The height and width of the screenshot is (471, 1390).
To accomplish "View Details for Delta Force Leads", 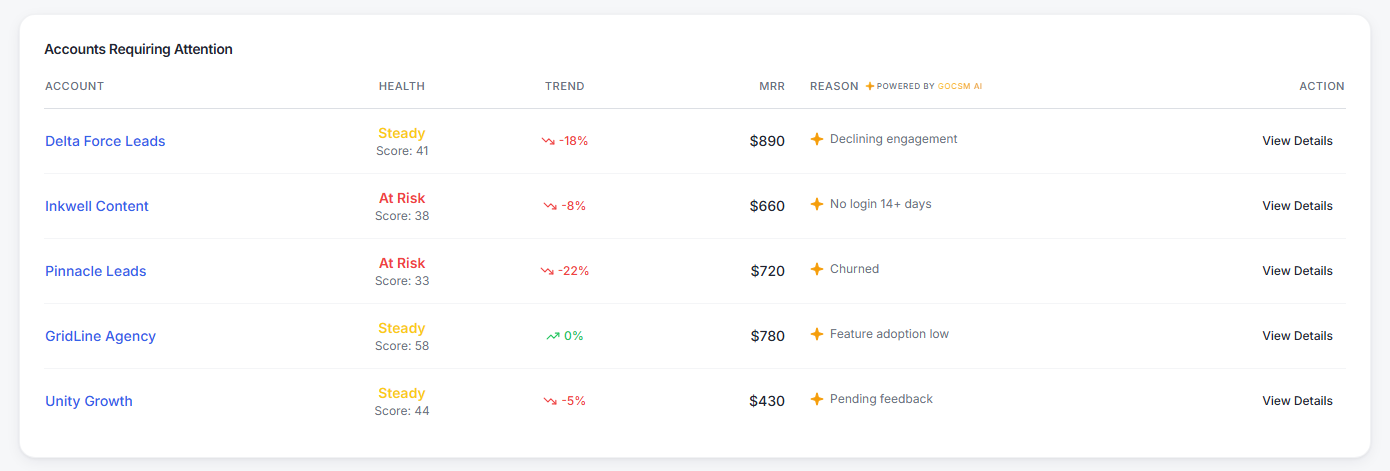I will click(1297, 141).
